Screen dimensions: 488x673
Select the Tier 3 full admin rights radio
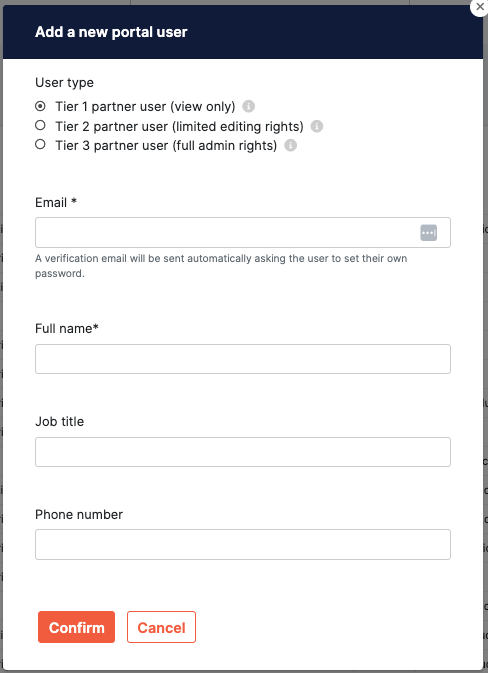coord(40,145)
